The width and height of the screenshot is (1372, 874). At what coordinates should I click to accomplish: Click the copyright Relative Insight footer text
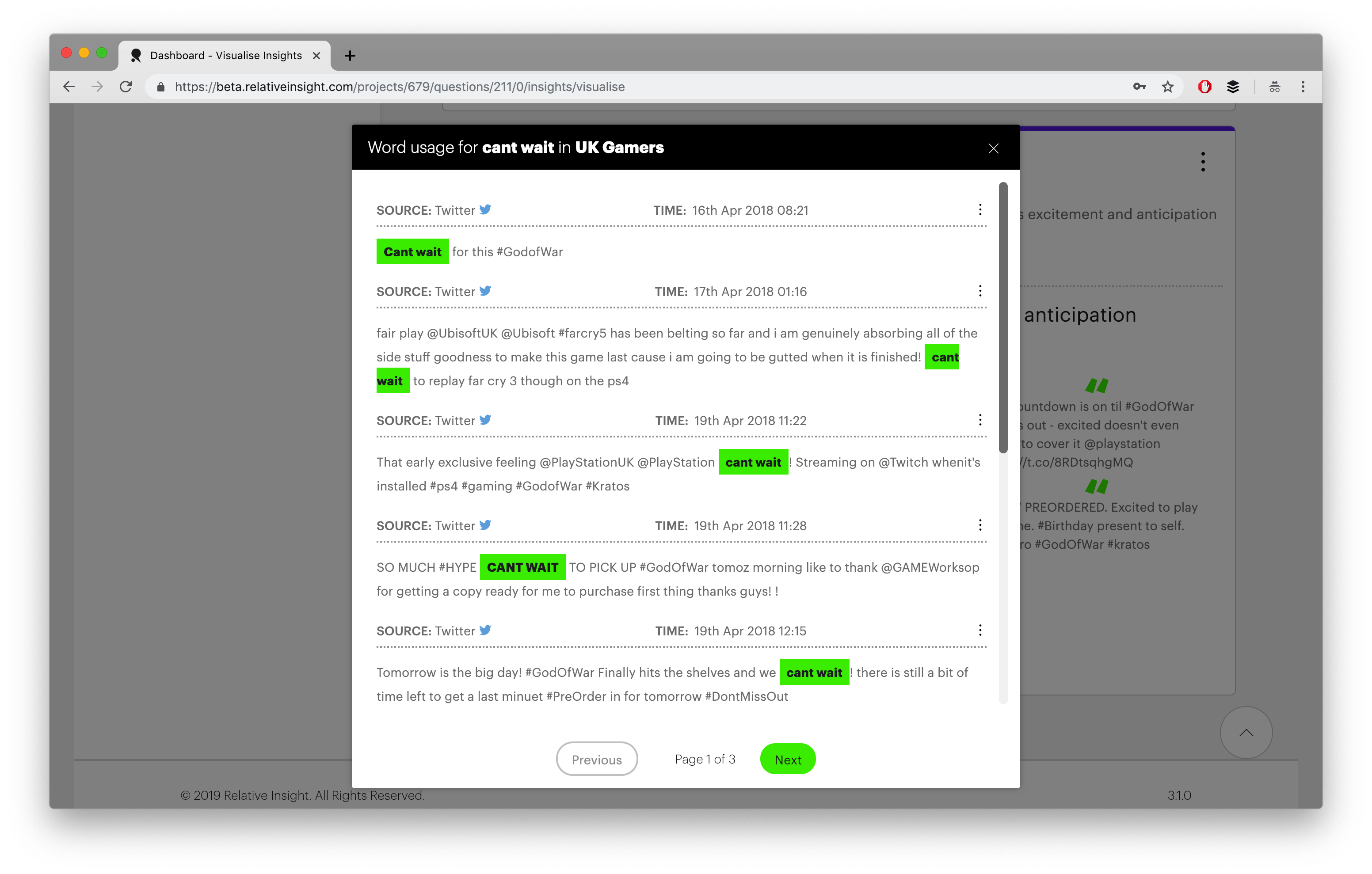pyautogui.click(x=302, y=795)
